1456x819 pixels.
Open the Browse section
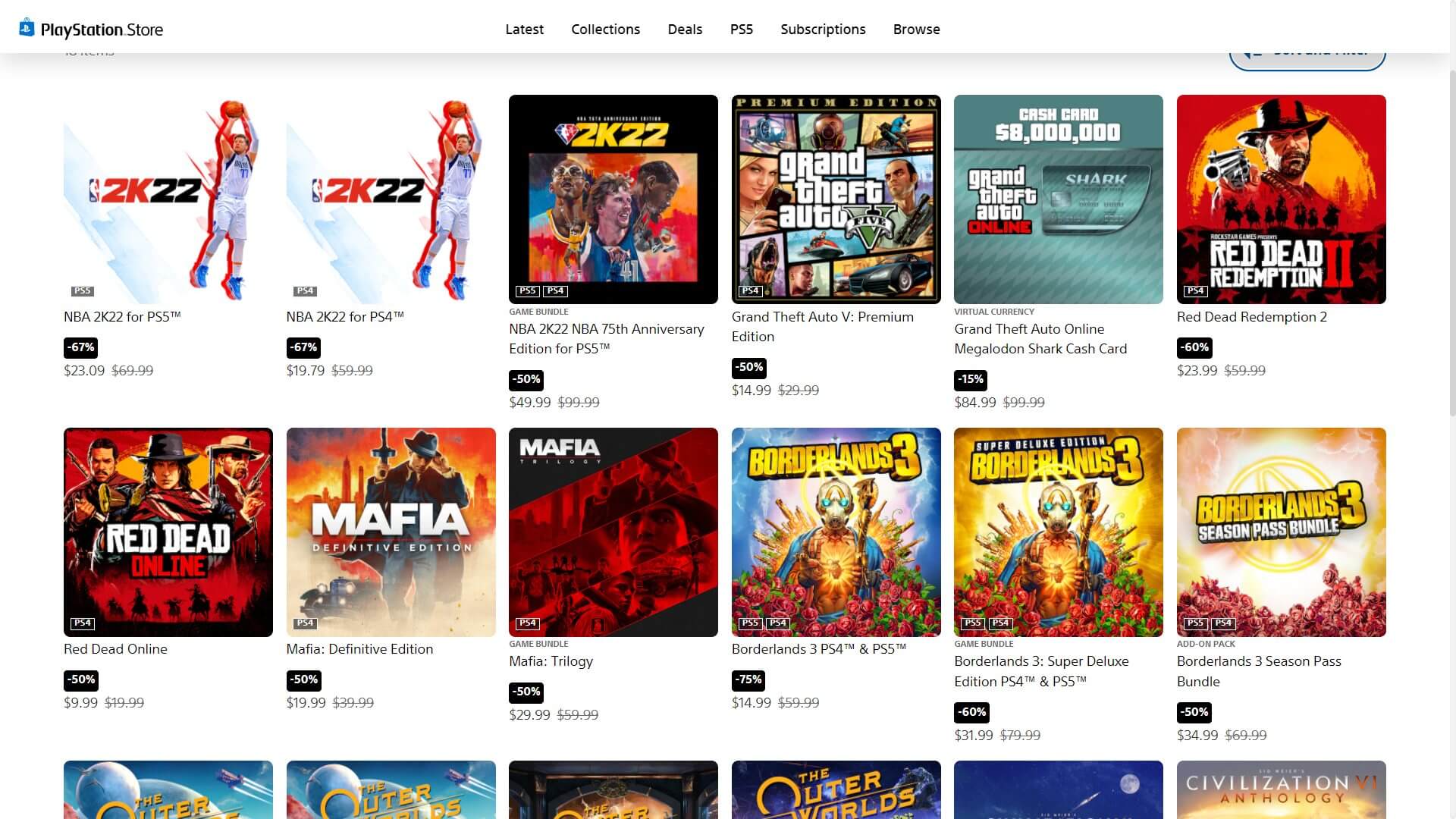click(x=915, y=30)
